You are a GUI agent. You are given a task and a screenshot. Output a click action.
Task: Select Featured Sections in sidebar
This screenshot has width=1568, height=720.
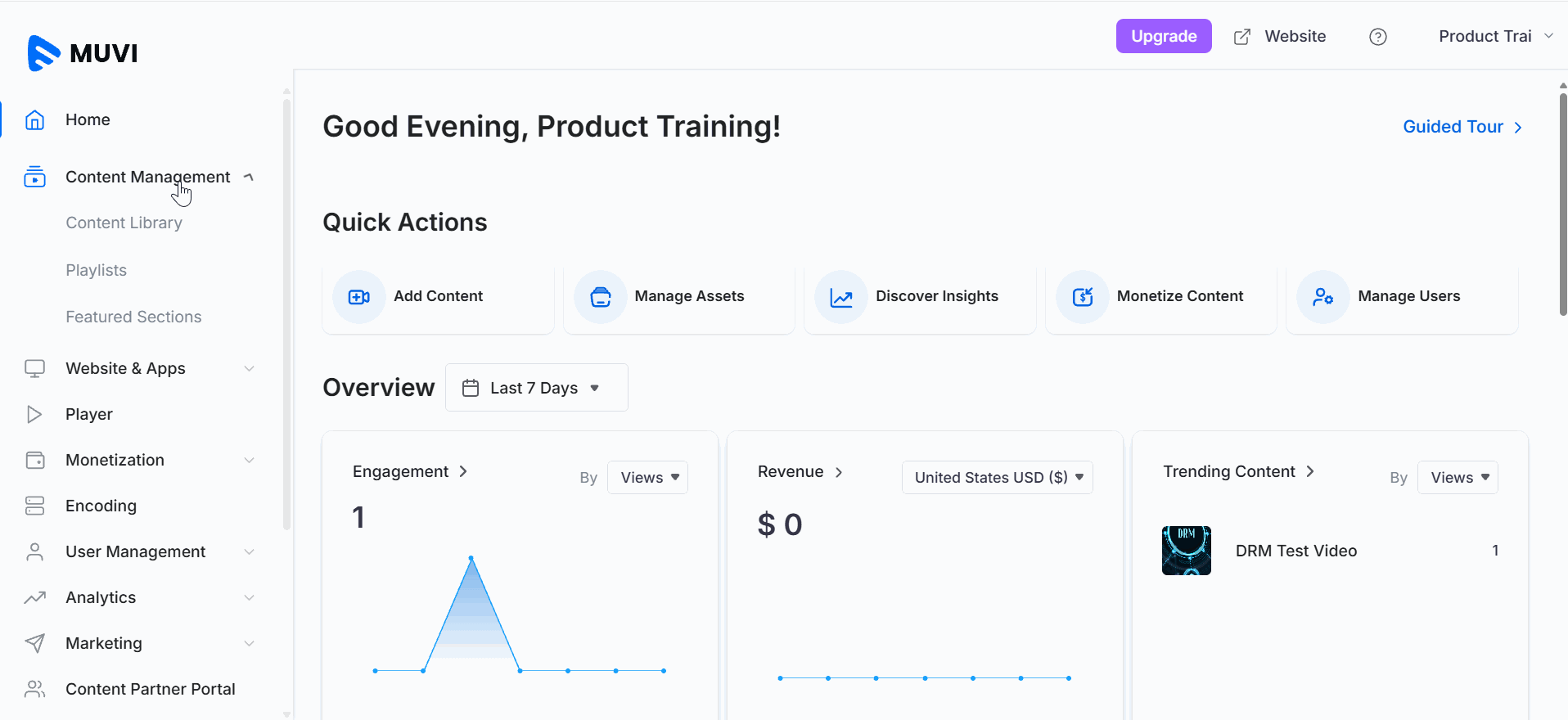[133, 317]
